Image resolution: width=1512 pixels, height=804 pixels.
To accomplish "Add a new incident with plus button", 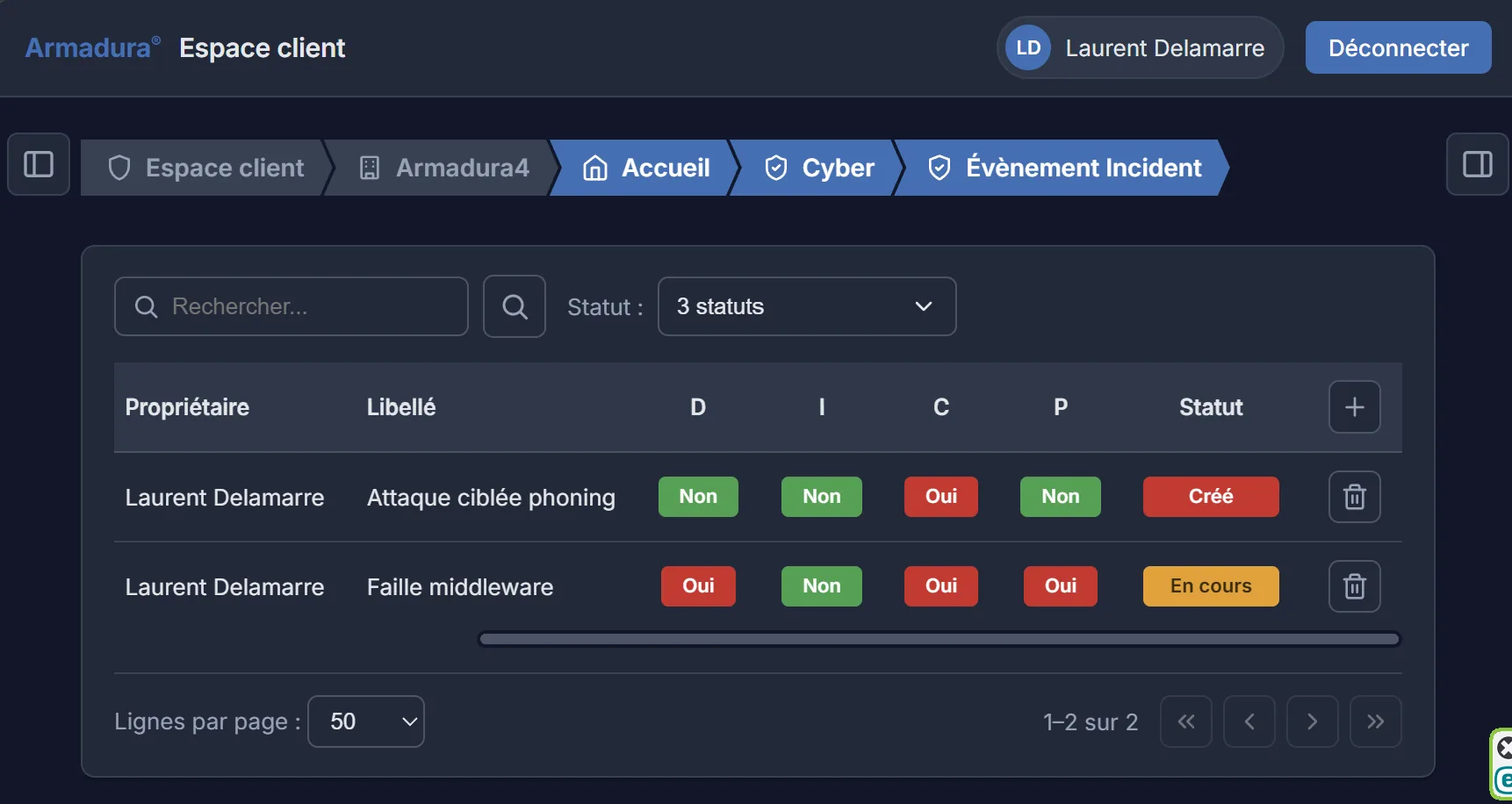I will pyautogui.click(x=1354, y=407).
